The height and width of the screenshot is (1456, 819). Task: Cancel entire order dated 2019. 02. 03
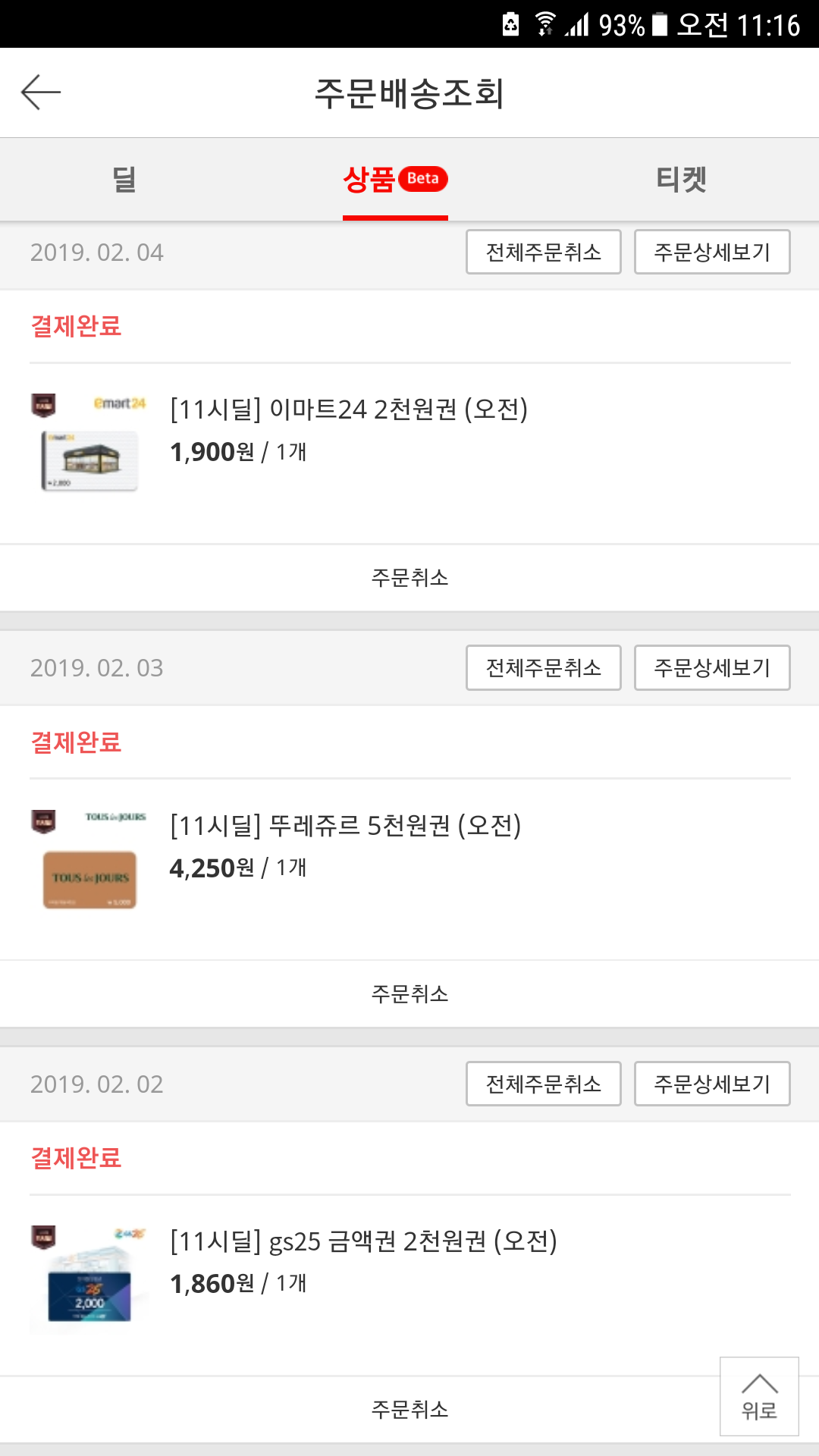543,667
